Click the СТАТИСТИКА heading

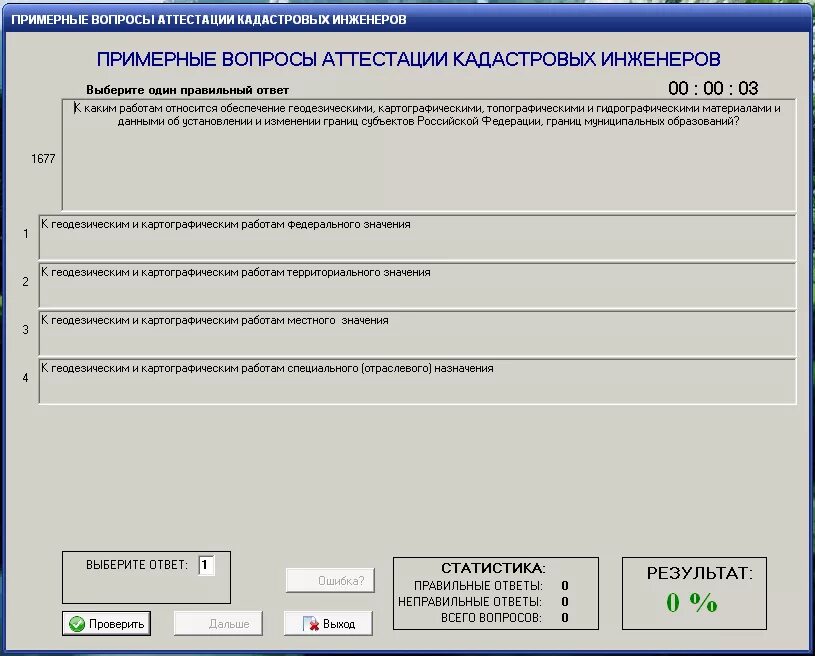(493, 568)
